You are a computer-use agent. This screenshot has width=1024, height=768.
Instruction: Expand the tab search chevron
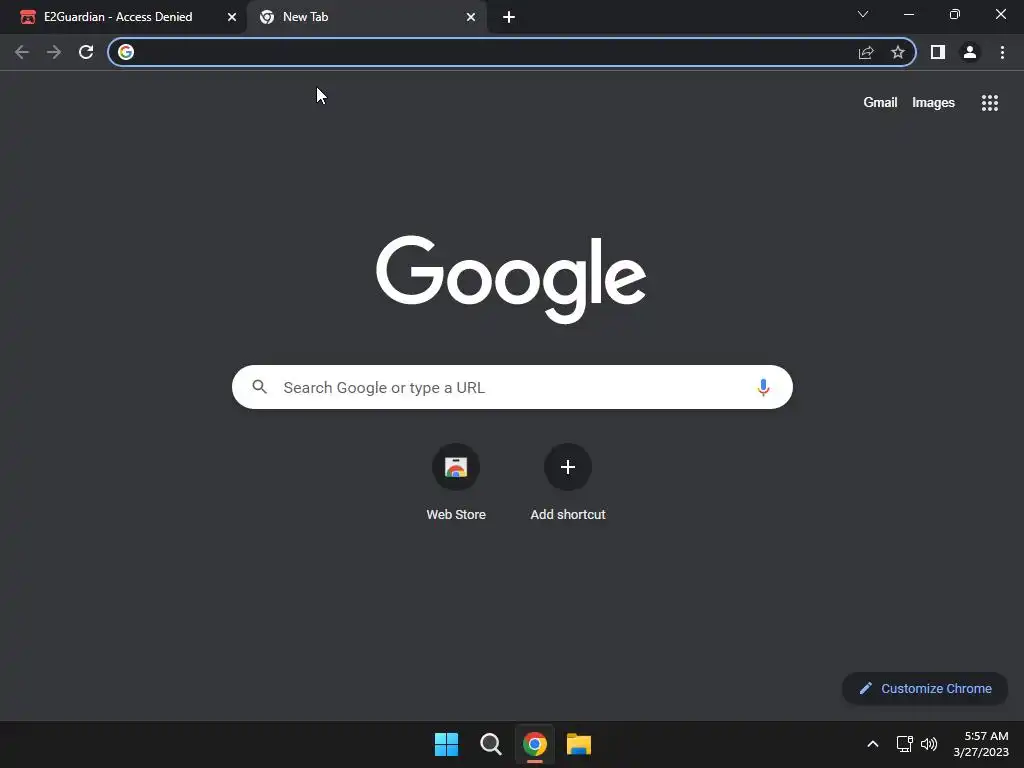coord(863,14)
